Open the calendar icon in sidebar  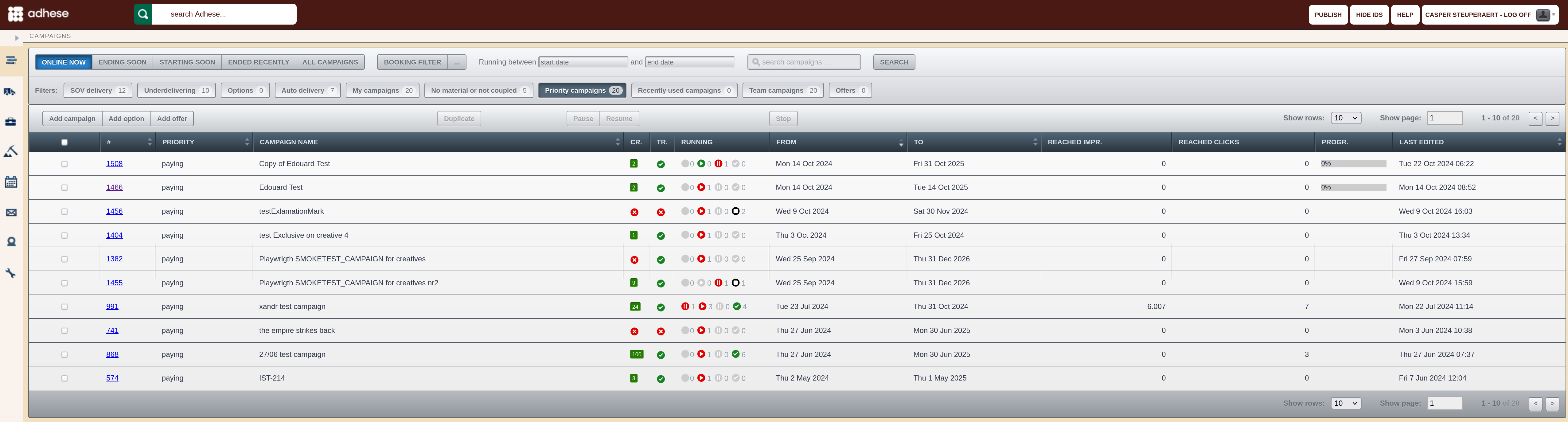(11, 182)
